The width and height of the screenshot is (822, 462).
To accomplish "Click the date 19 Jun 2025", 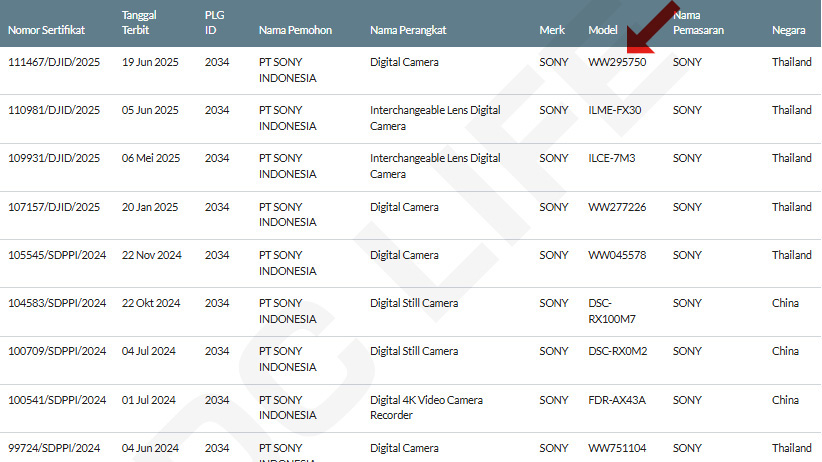I will tap(150, 62).
